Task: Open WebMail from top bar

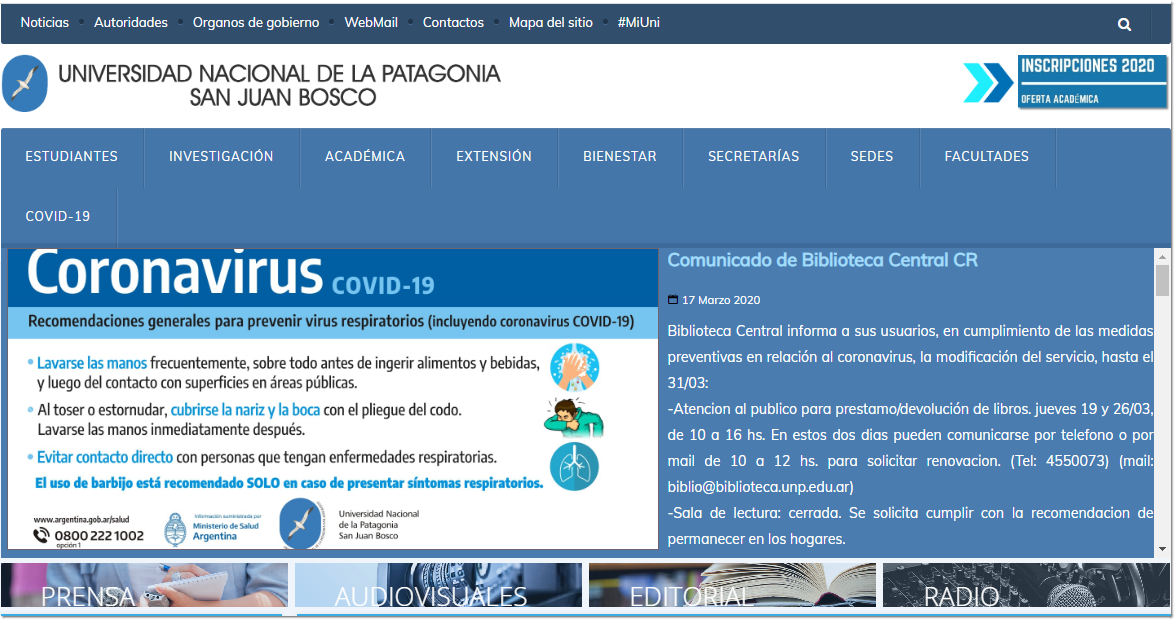Action: point(371,22)
